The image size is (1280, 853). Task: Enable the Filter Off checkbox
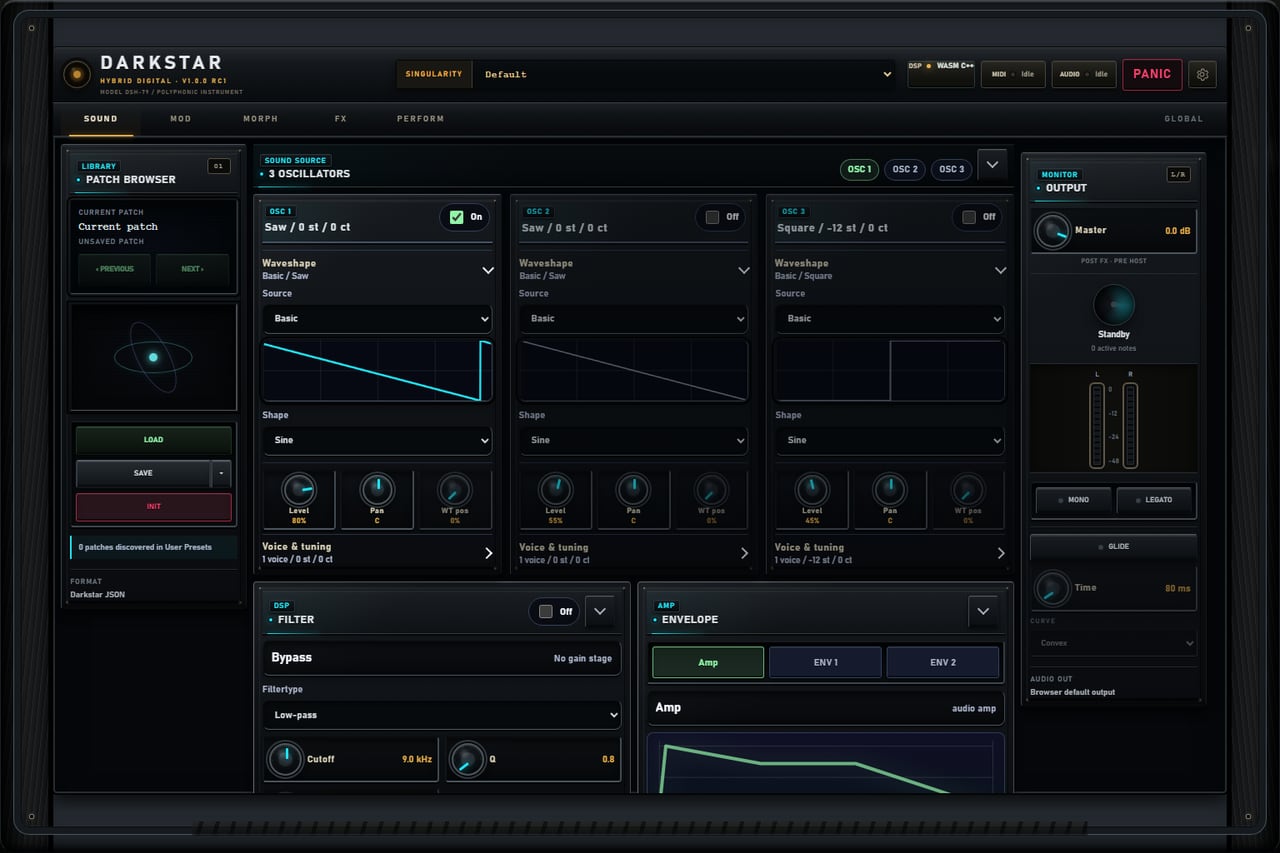(x=545, y=611)
